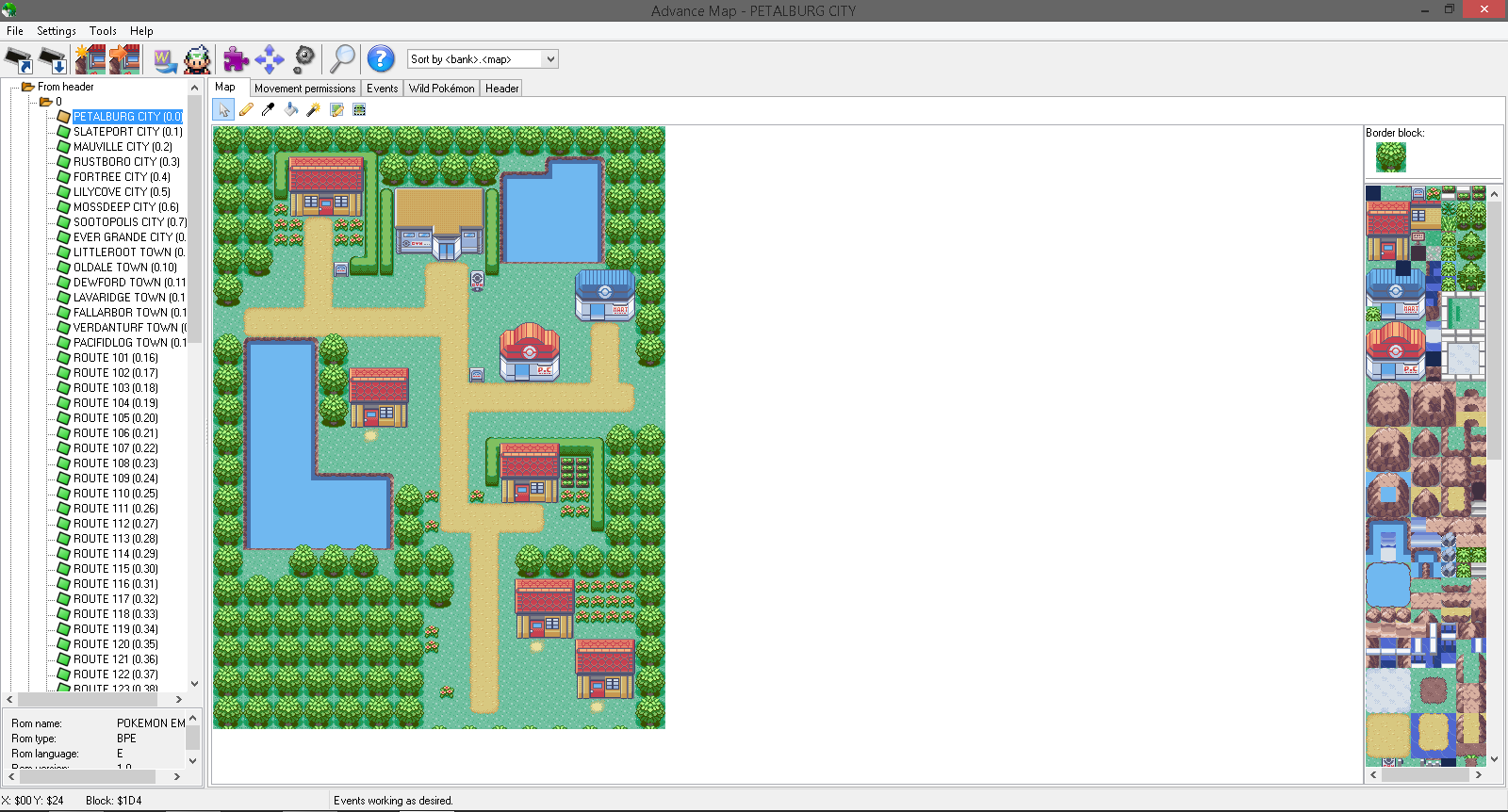Click block palette scroll down arrow
This screenshot has height=812, width=1508.
1494,759
